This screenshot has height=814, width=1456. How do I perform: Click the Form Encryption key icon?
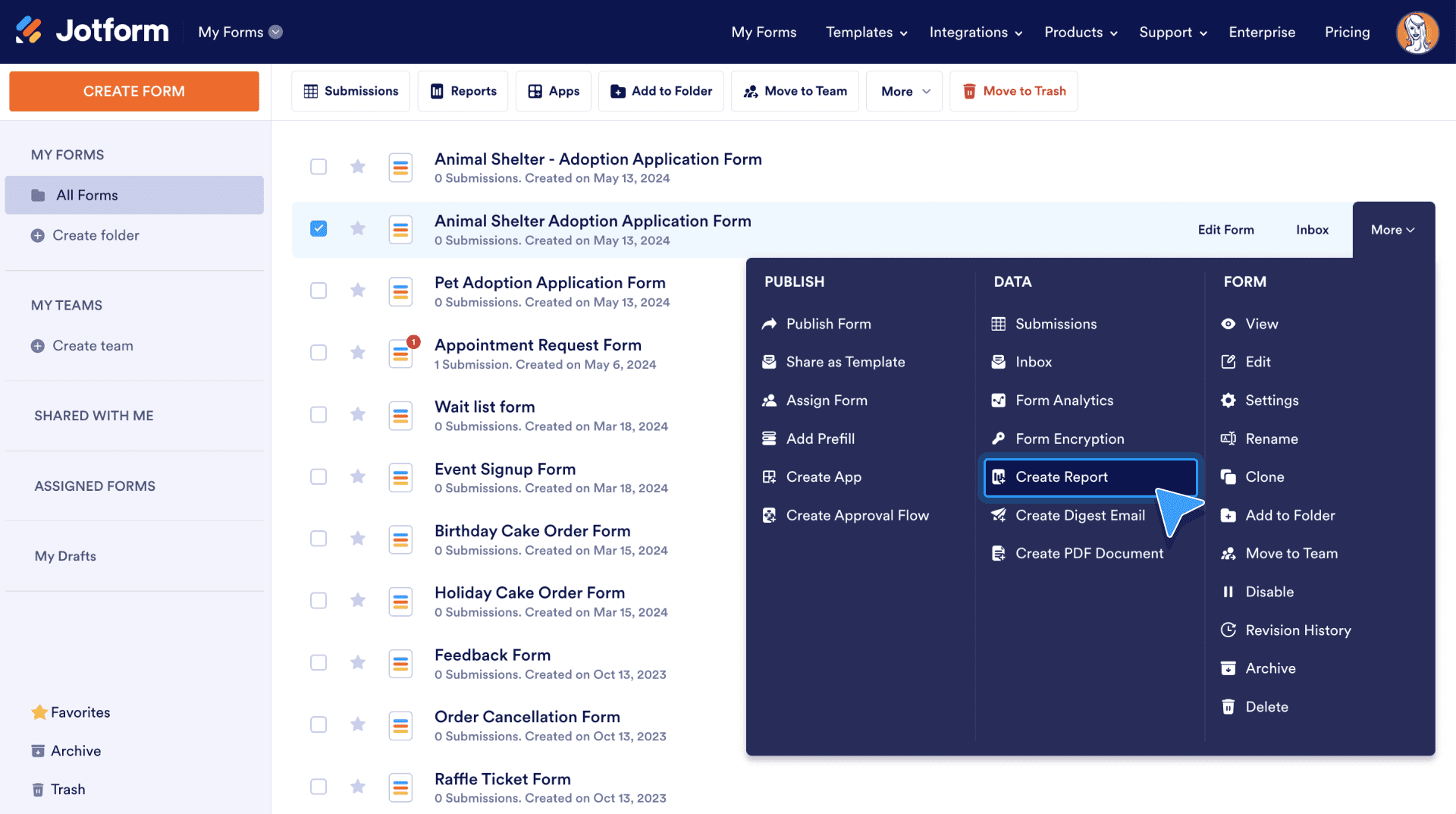coord(999,438)
